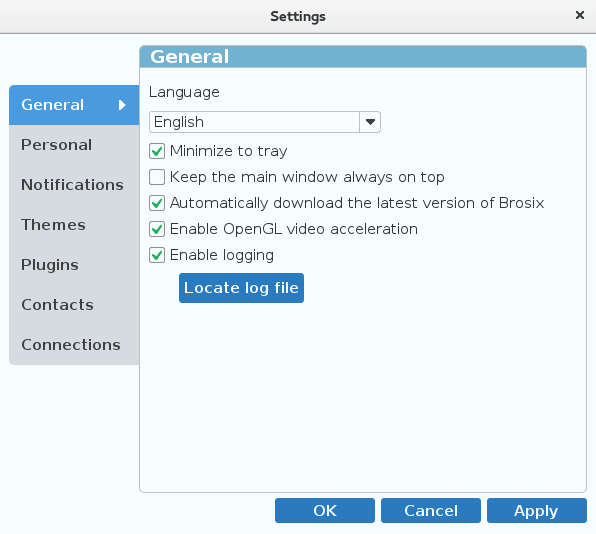The image size is (596, 534).
Task: Confirm settings with the OK button
Action: [x=325, y=510]
